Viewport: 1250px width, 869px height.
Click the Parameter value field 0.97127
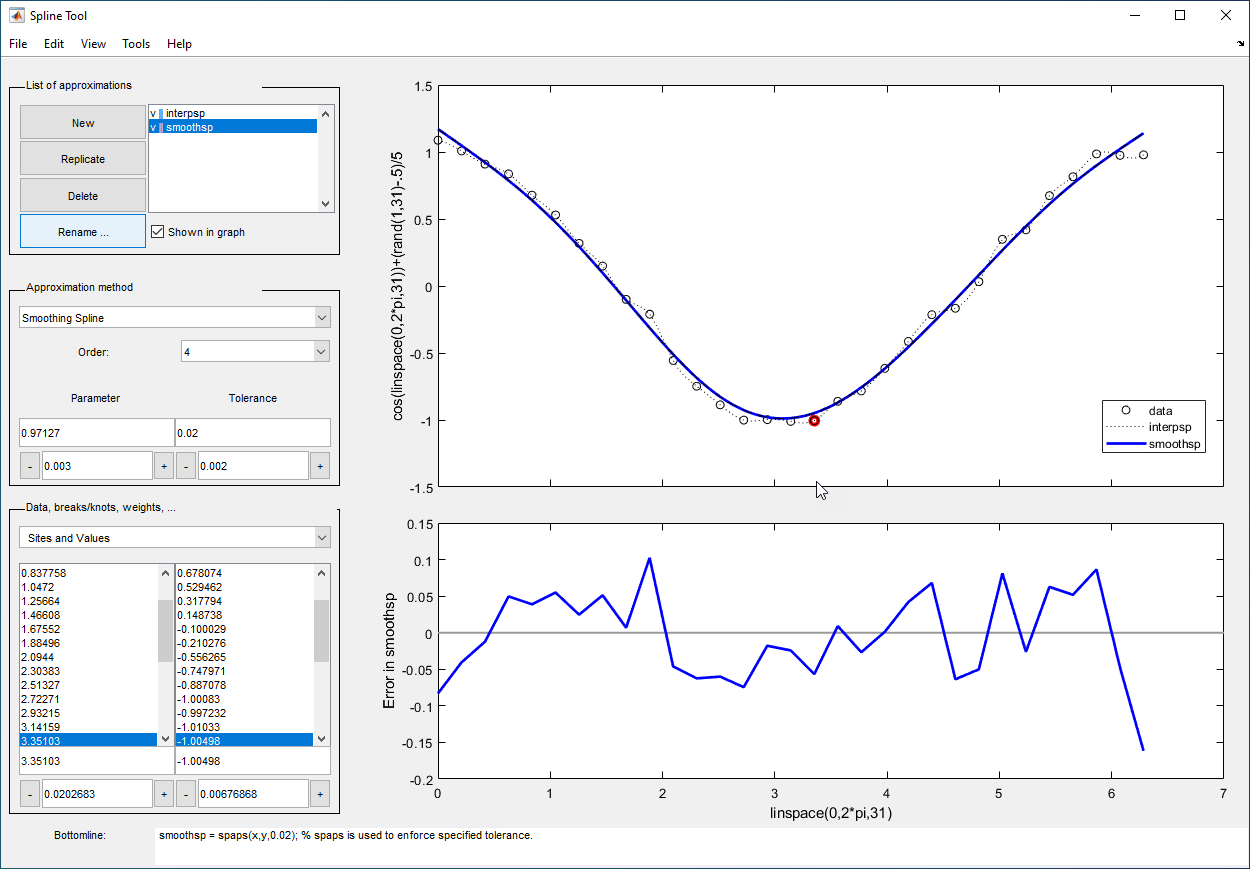tap(96, 432)
